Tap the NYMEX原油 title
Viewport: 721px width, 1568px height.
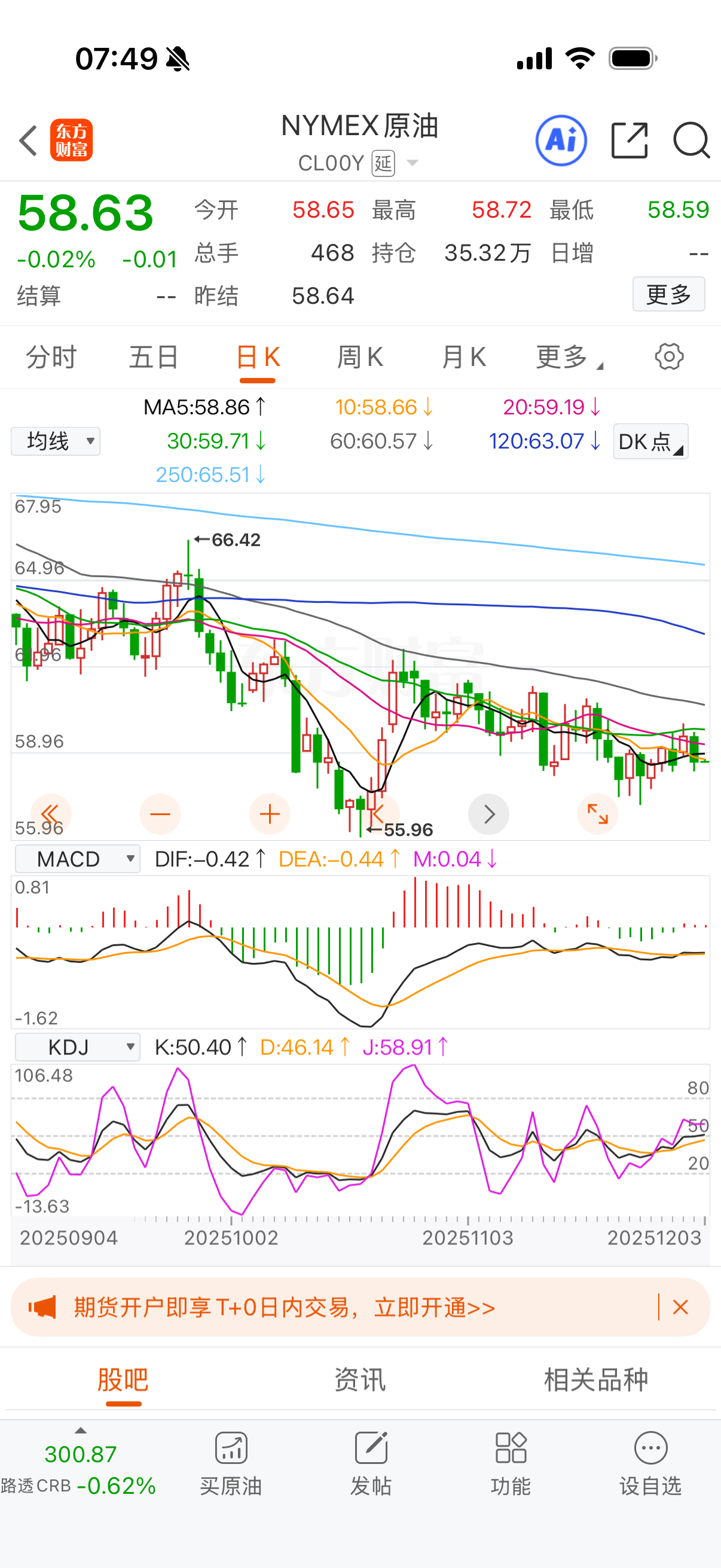click(x=359, y=126)
